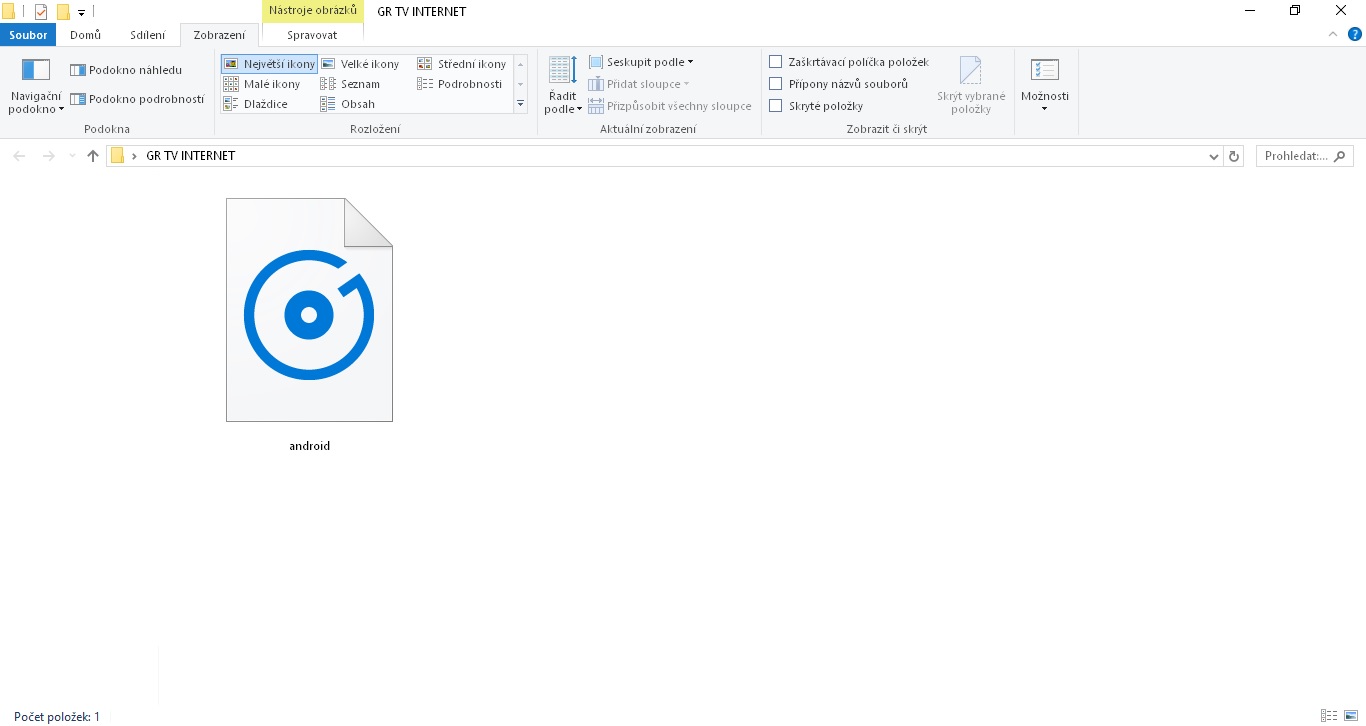
Task: Switch to details view in status bar
Action: 1329,716
